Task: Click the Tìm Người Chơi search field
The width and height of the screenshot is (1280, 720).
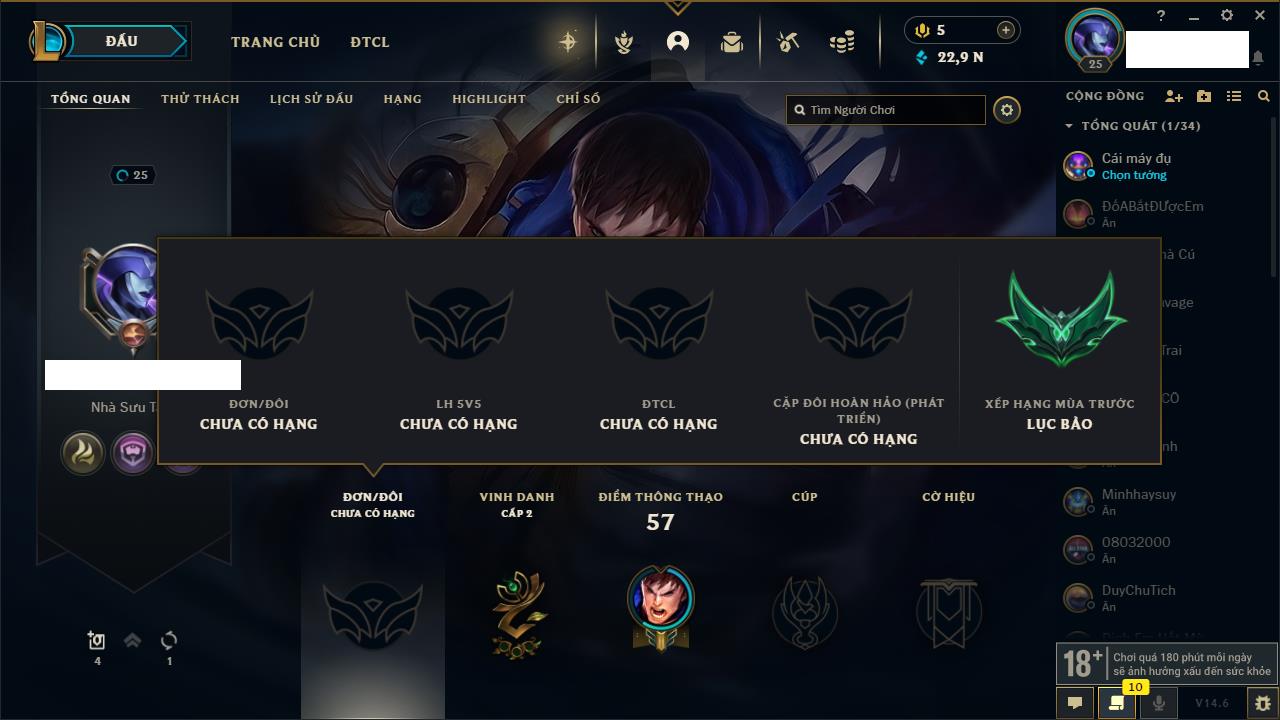Action: [x=886, y=110]
